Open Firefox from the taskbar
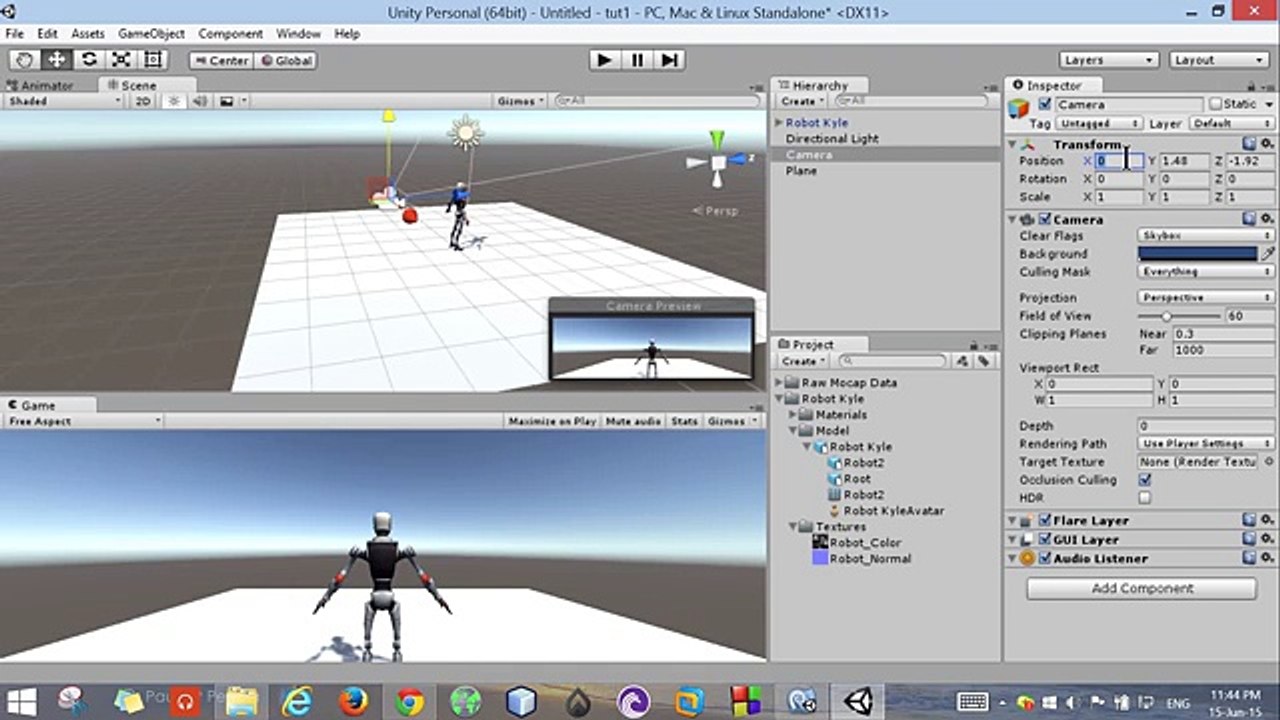This screenshot has width=1280, height=720. (353, 701)
